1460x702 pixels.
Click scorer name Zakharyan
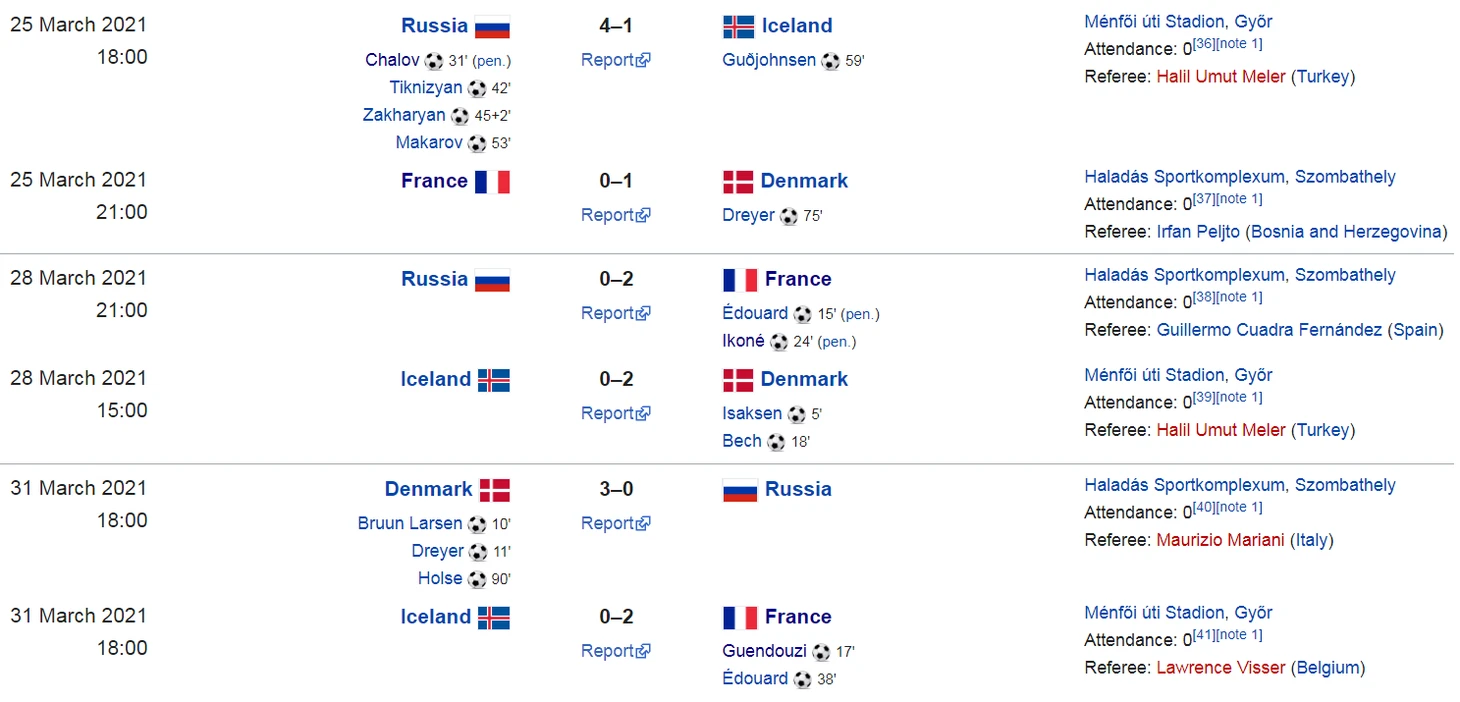(x=404, y=115)
